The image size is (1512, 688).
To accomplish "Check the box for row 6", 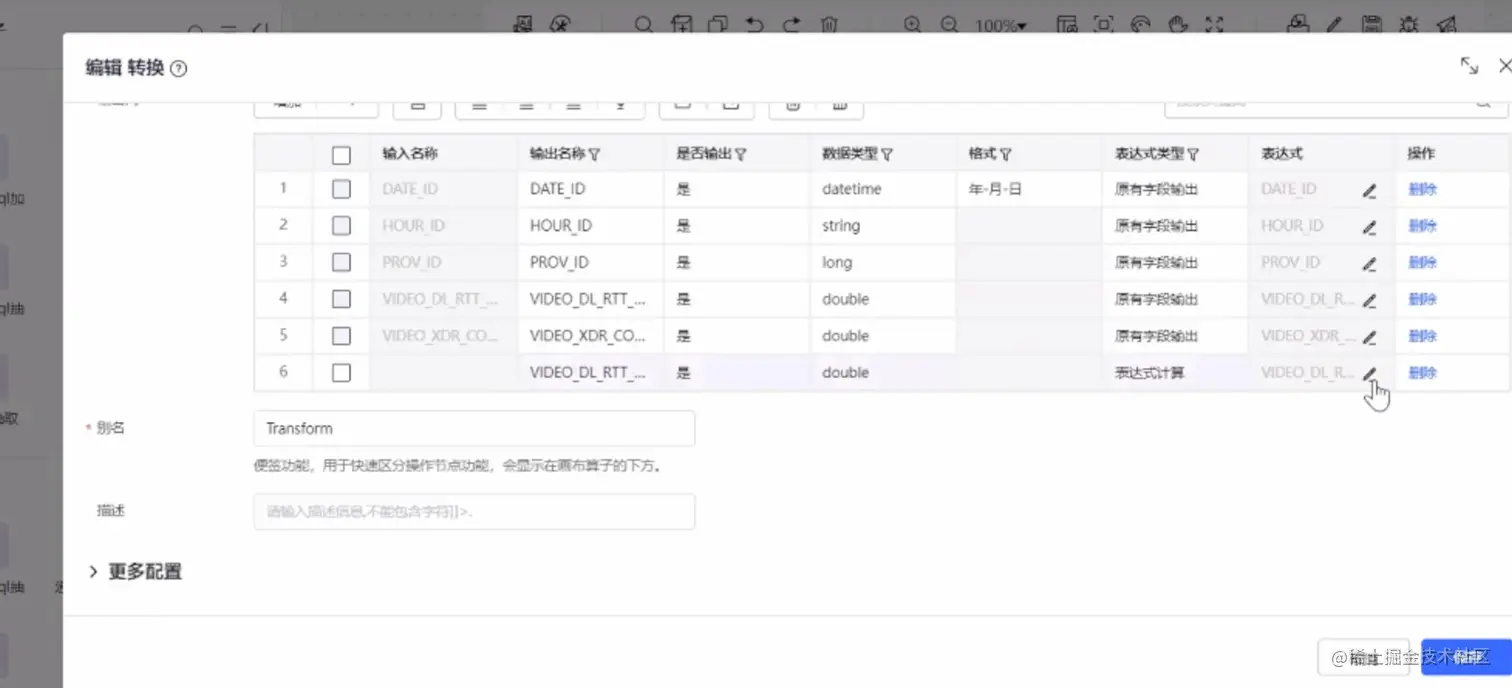I will [341, 372].
